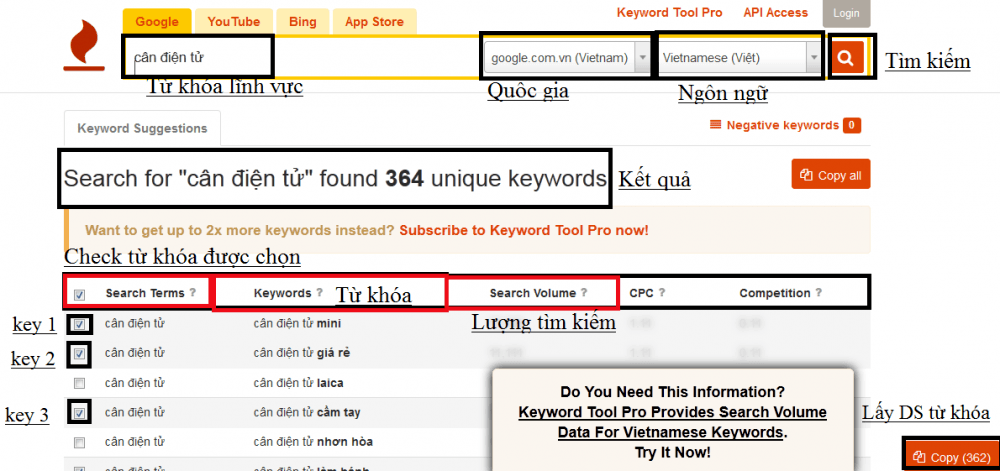
Task: Click help icon next to Competition
Action: pos(818,293)
